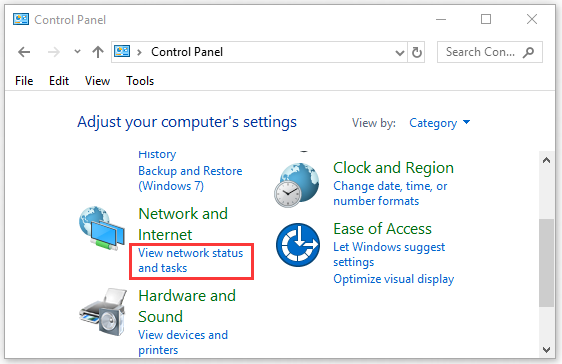Click the scrollbar up arrow
Image resolution: width=562 pixels, height=364 pixels.
point(547,160)
